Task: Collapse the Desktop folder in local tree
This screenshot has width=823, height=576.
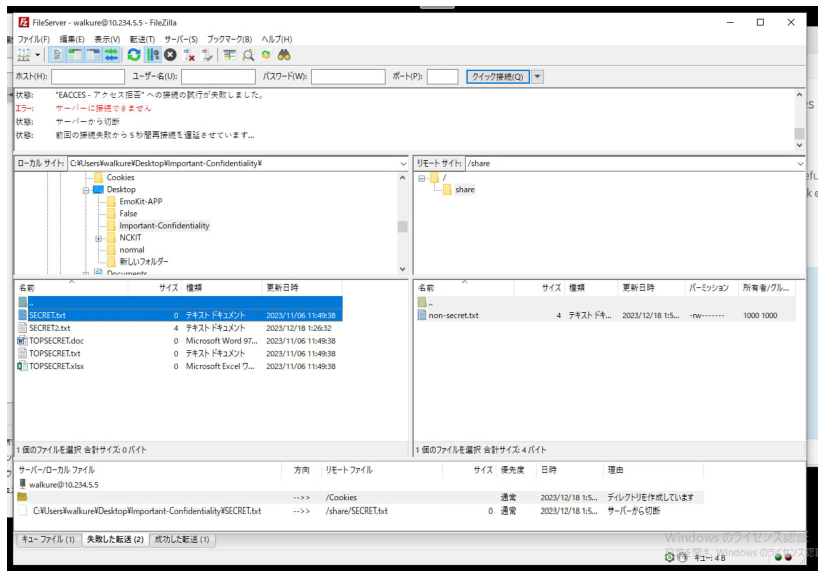Action: 87,189
